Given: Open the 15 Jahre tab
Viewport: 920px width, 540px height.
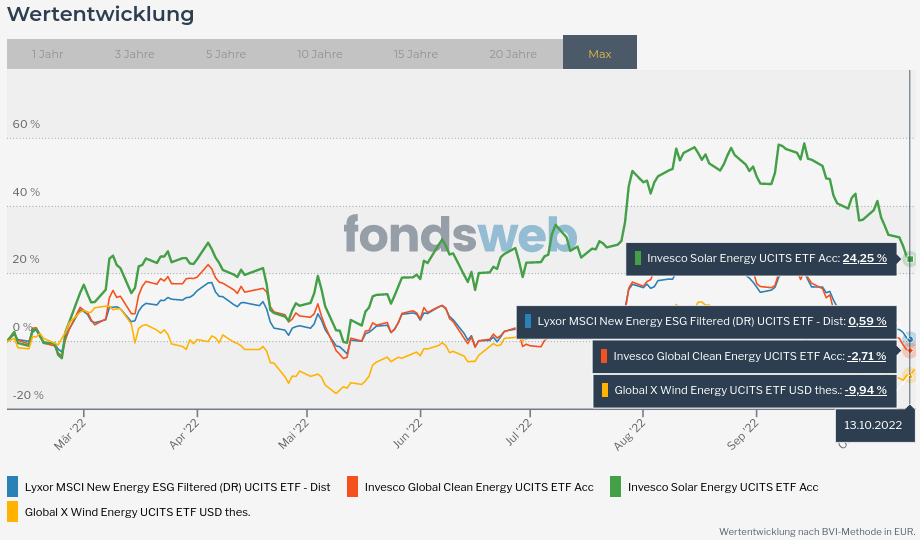Looking at the screenshot, I should coord(415,54).
